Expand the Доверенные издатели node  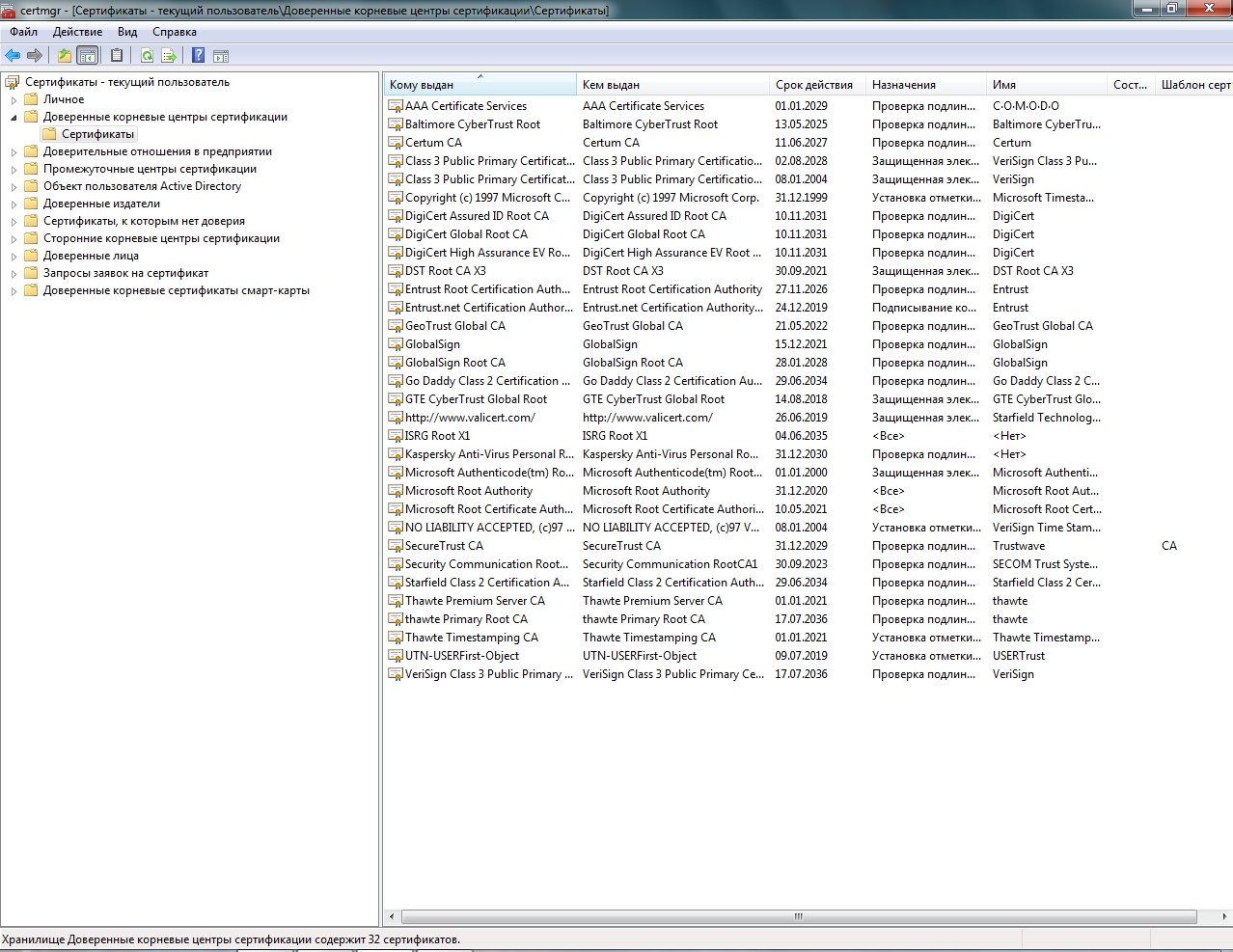click(14, 204)
